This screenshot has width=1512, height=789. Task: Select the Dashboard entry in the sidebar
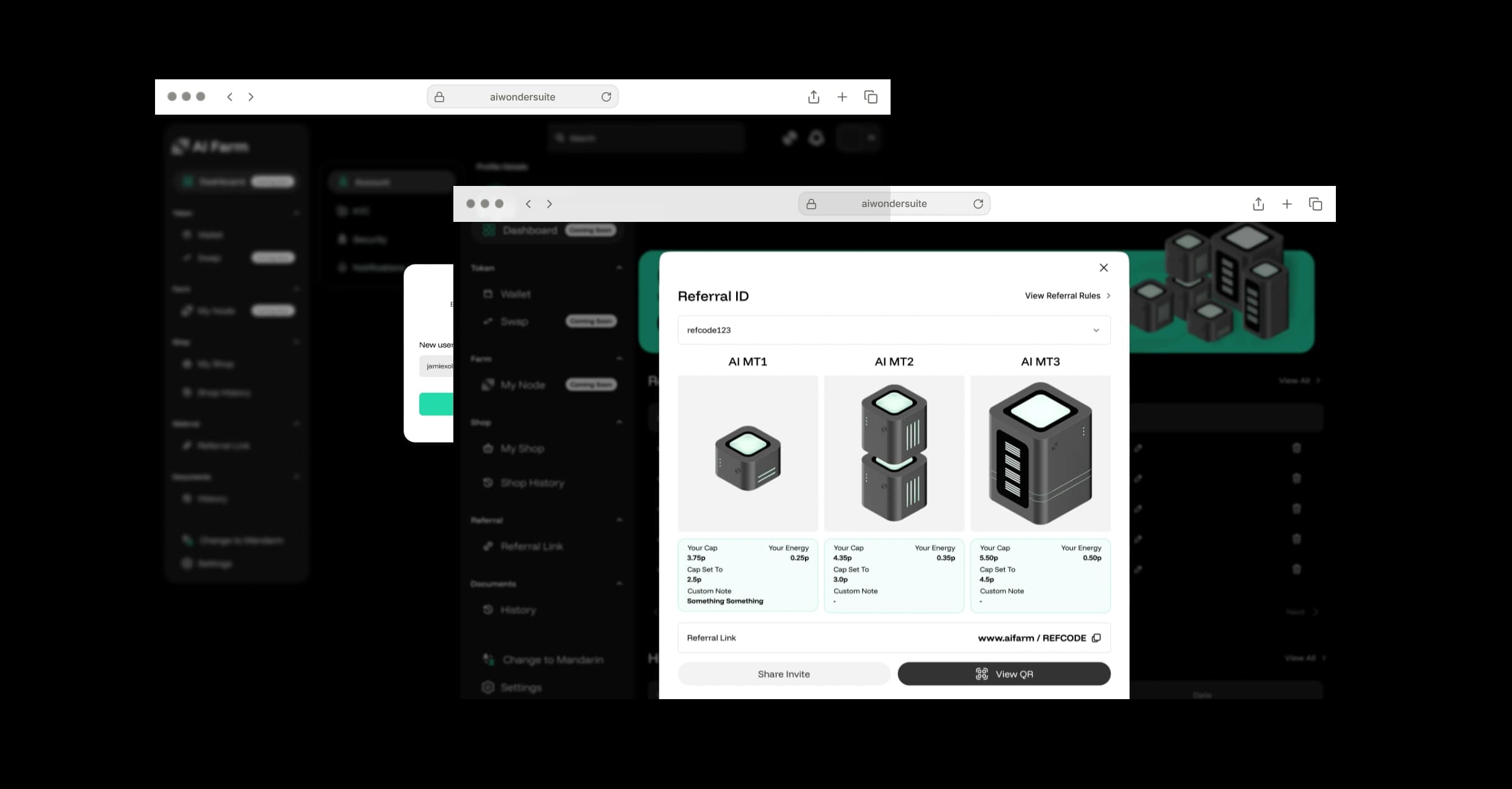pos(530,230)
